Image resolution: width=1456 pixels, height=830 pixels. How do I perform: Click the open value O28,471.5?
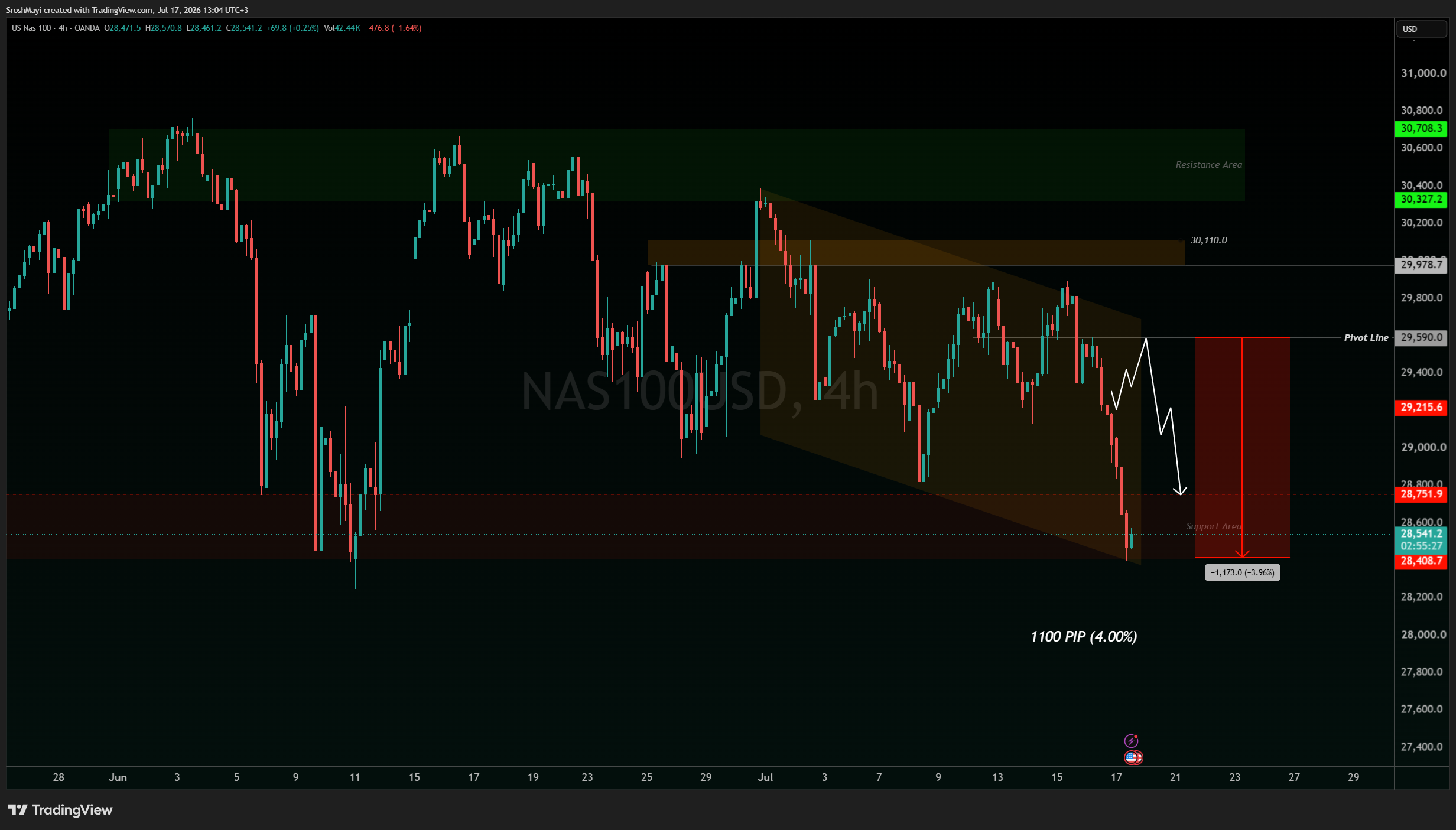pyautogui.click(x=123, y=28)
